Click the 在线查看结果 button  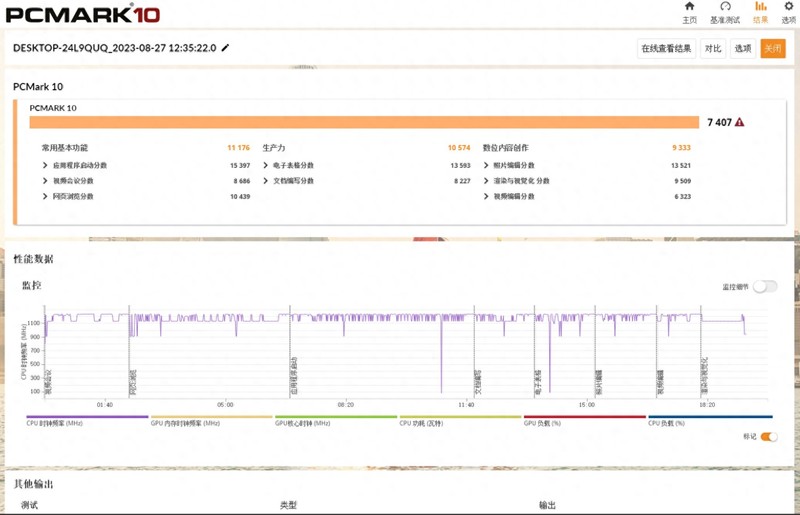666,49
